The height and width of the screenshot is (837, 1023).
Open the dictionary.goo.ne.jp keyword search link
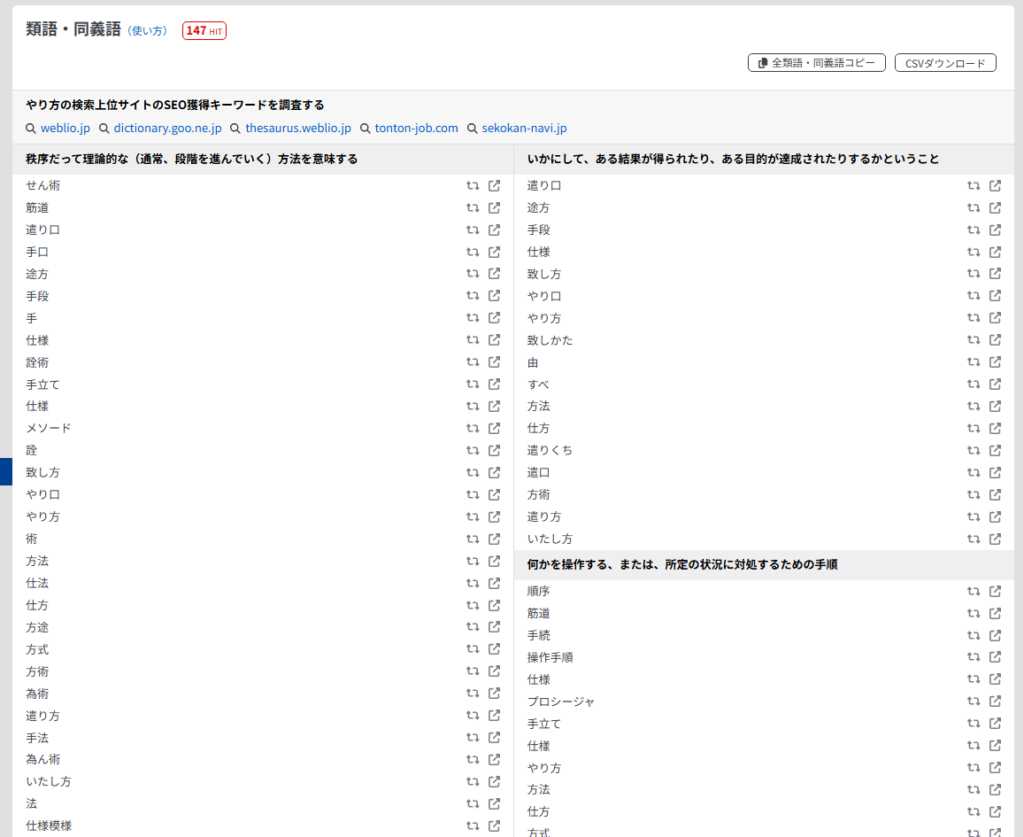click(167, 128)
